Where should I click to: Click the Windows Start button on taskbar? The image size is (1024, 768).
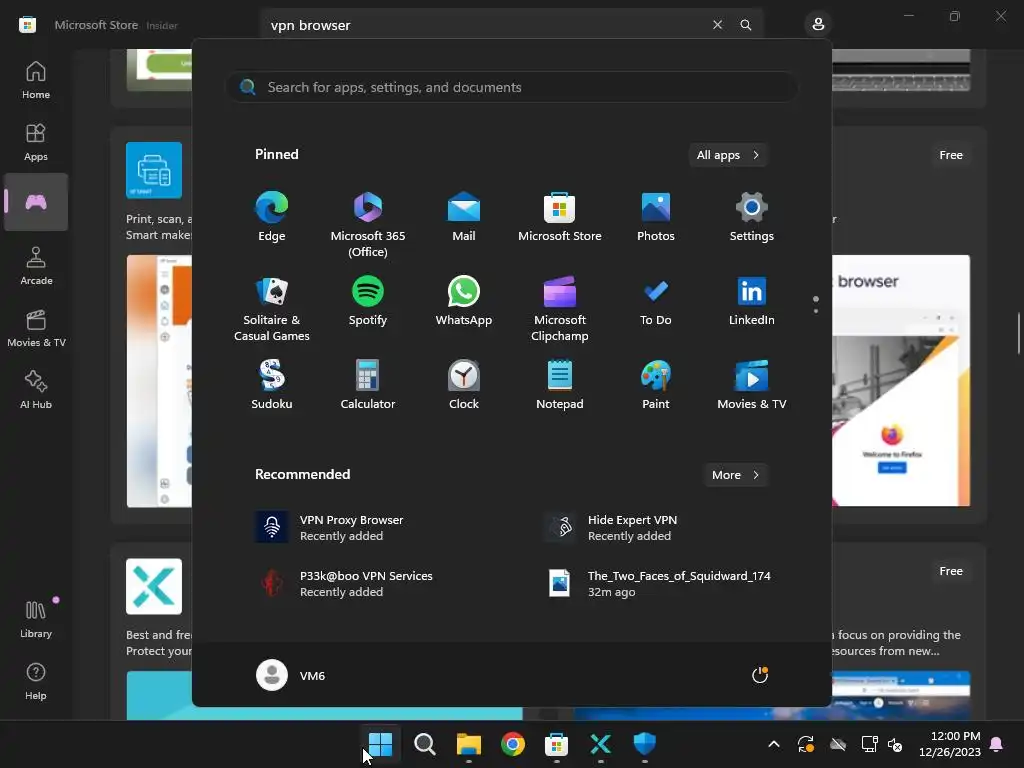(x=380, y=744)
